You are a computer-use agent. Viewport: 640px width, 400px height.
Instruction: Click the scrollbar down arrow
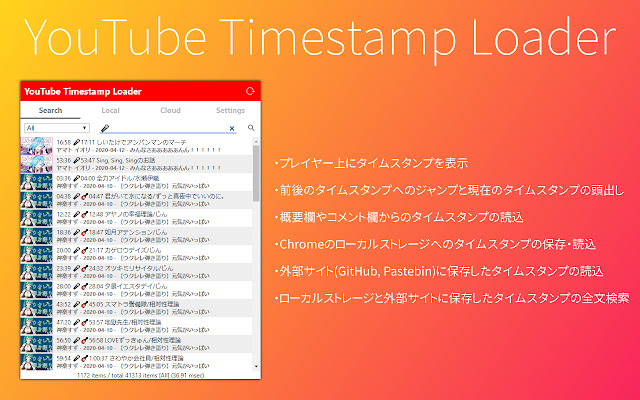point(256,366)
